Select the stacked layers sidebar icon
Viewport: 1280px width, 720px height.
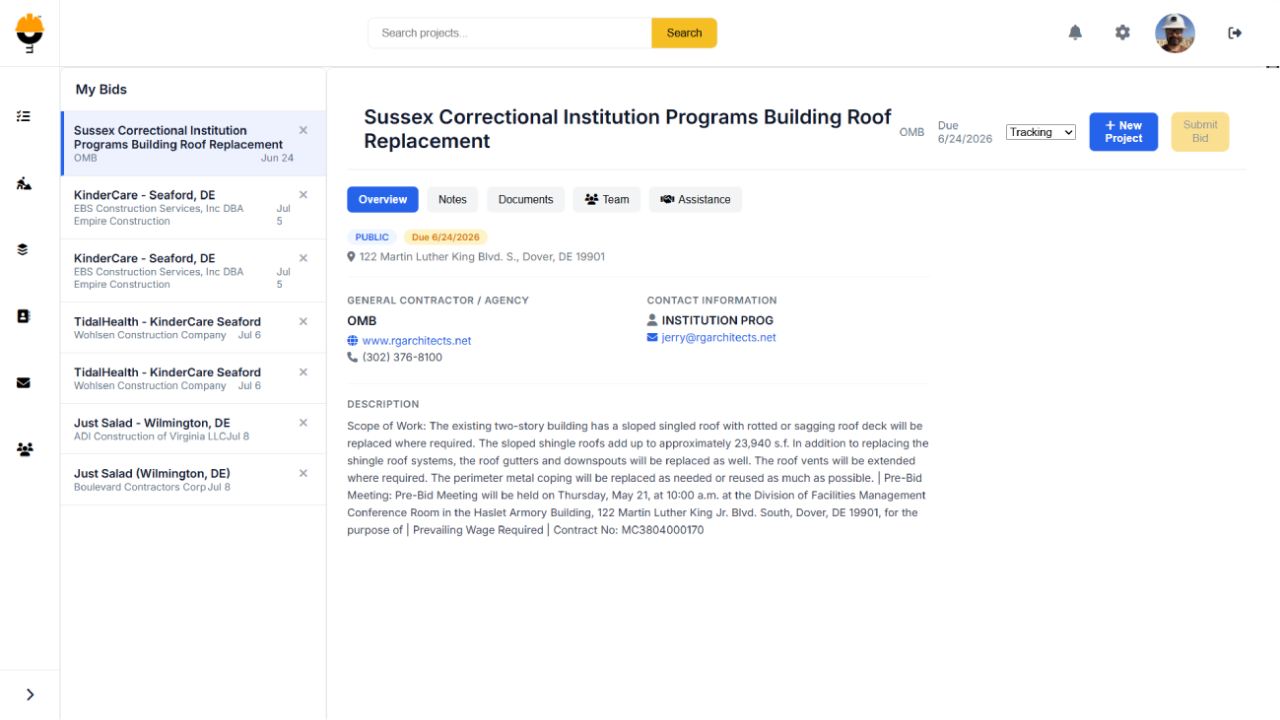(24, 249)
